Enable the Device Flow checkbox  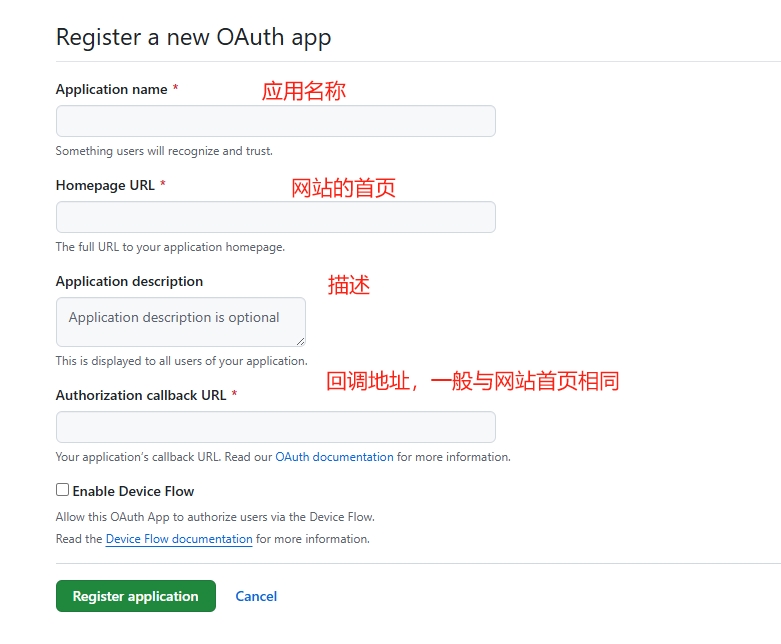click(x=62, y=490)
